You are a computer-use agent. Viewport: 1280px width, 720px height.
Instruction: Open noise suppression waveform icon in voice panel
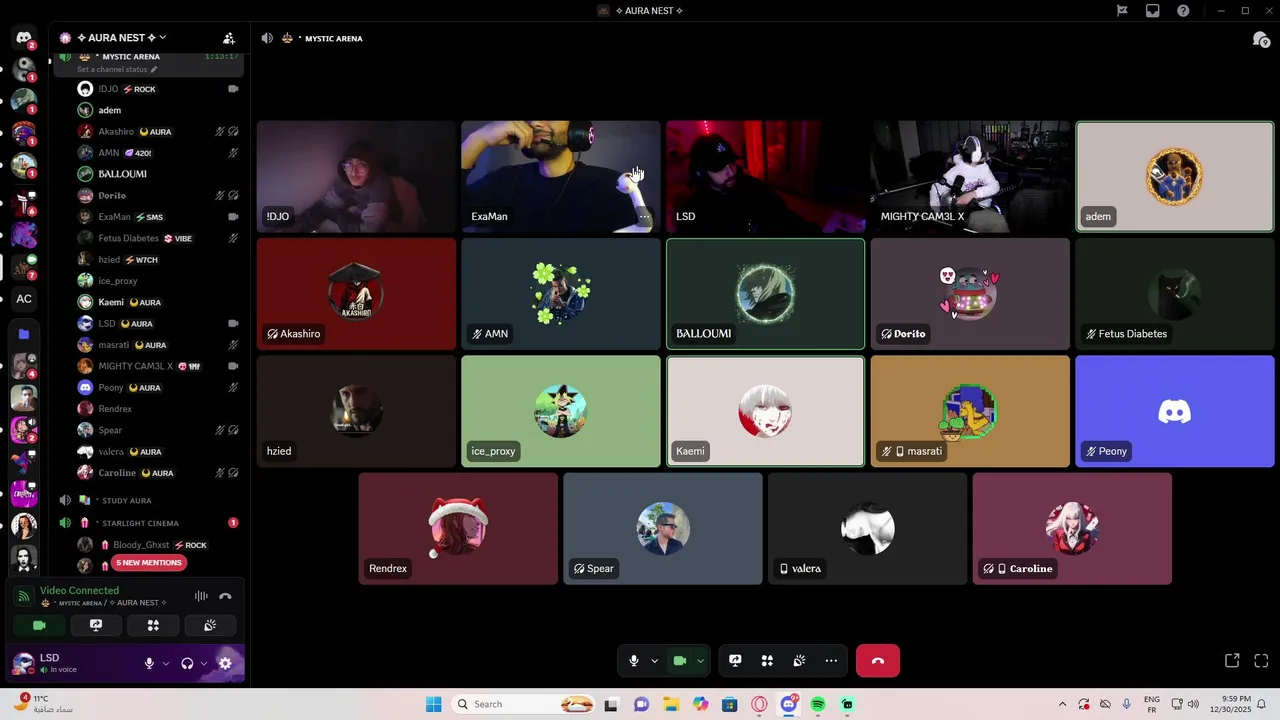pos(201,596)
